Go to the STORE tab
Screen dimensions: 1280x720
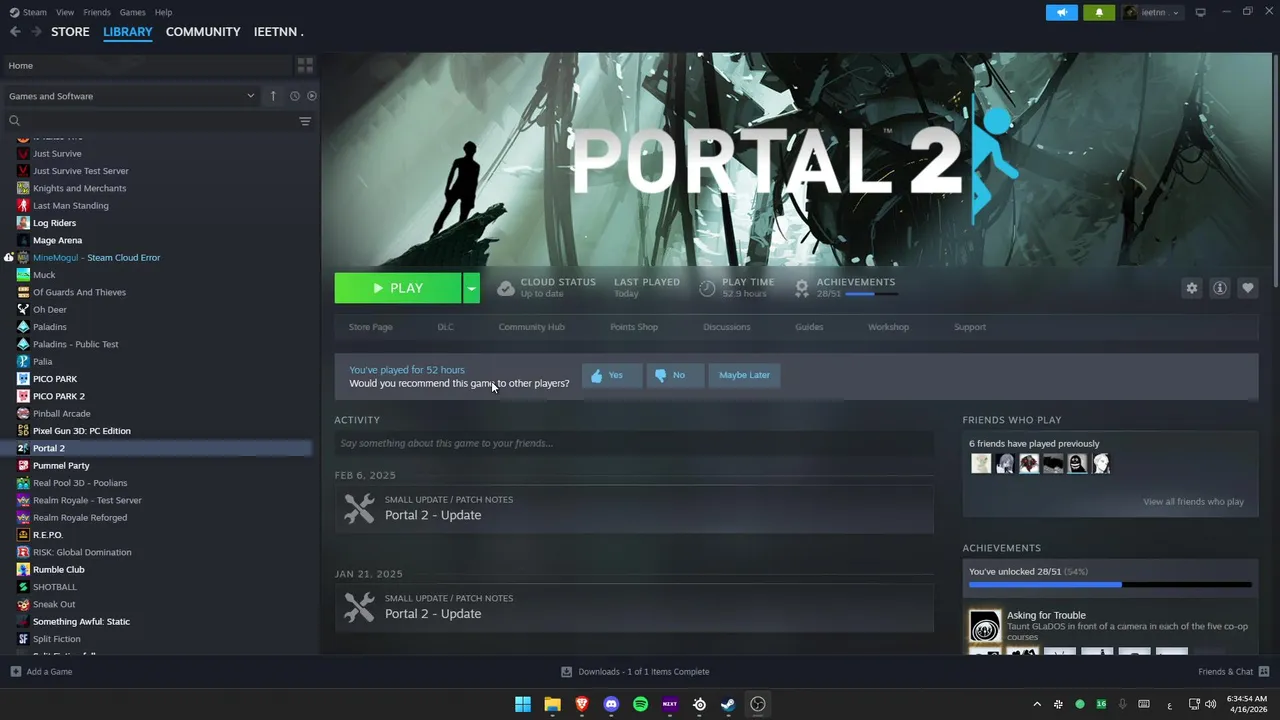point(70,32)
